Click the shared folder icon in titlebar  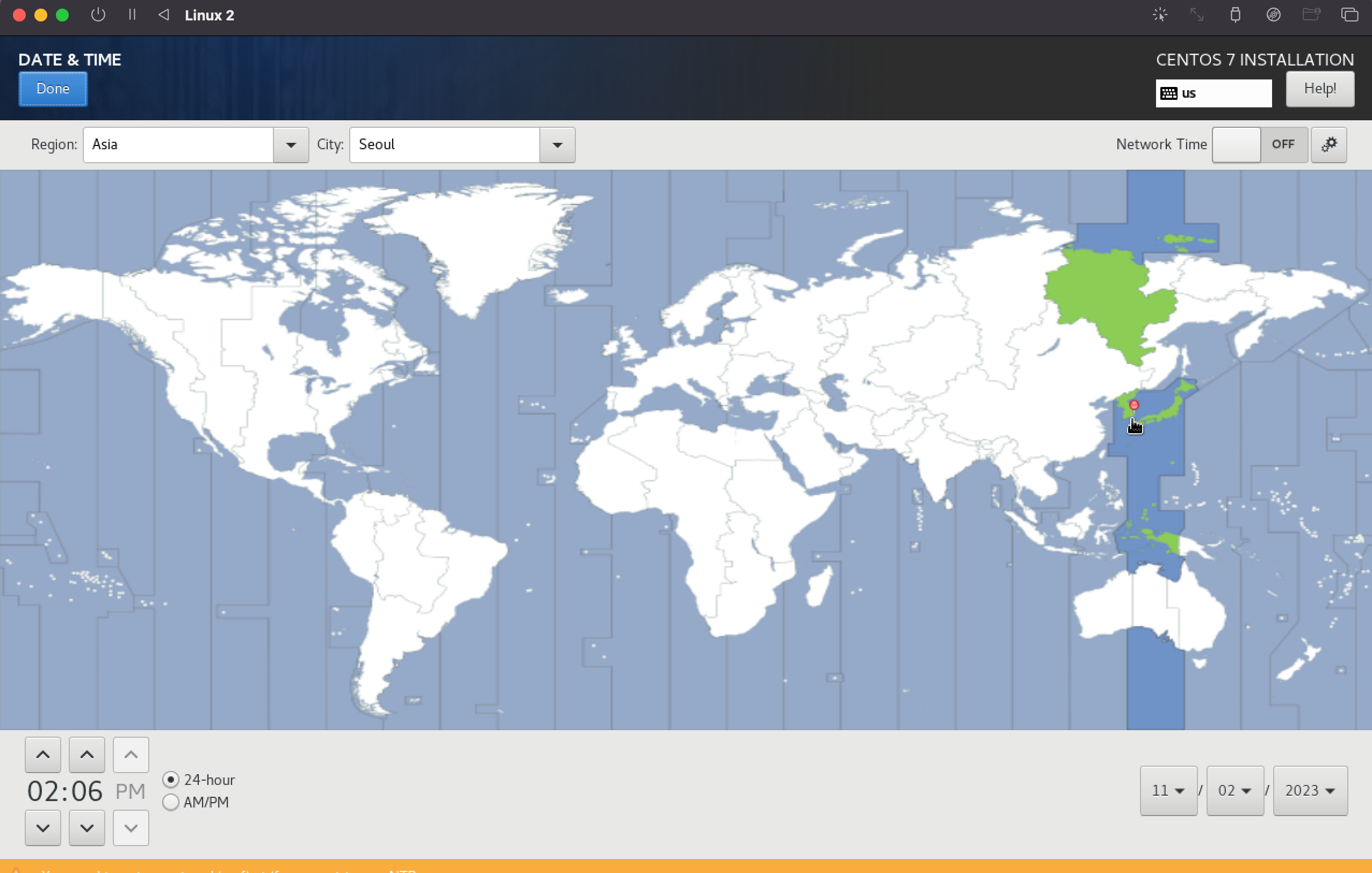pyautogui.click(x=1311, y=15)
